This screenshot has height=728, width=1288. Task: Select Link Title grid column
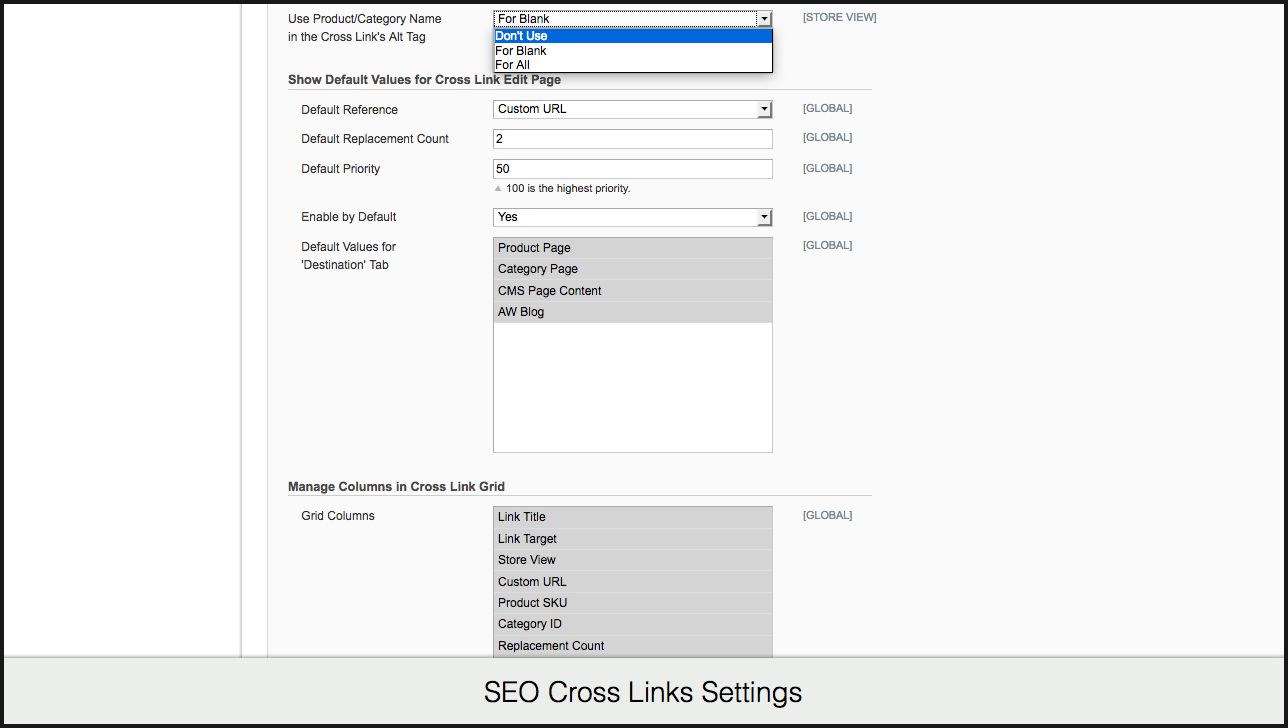tap(632, 517)
